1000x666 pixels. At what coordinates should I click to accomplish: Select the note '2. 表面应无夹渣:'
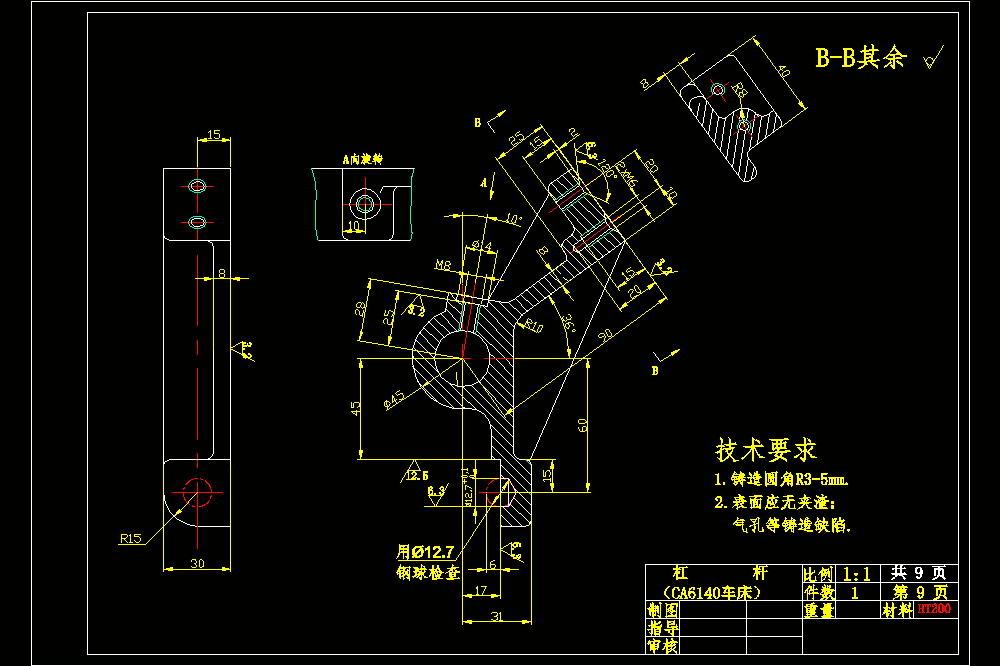click(775, 503)
